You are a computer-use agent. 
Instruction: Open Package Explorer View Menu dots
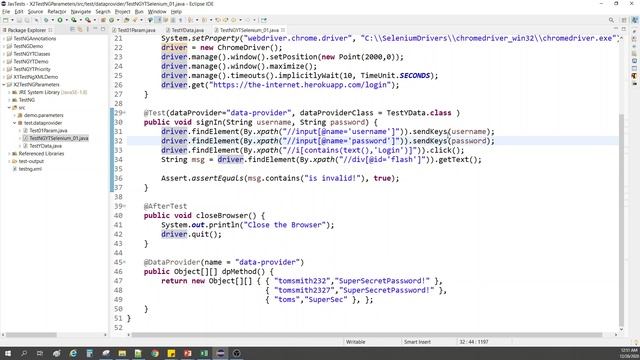point(88,29)
